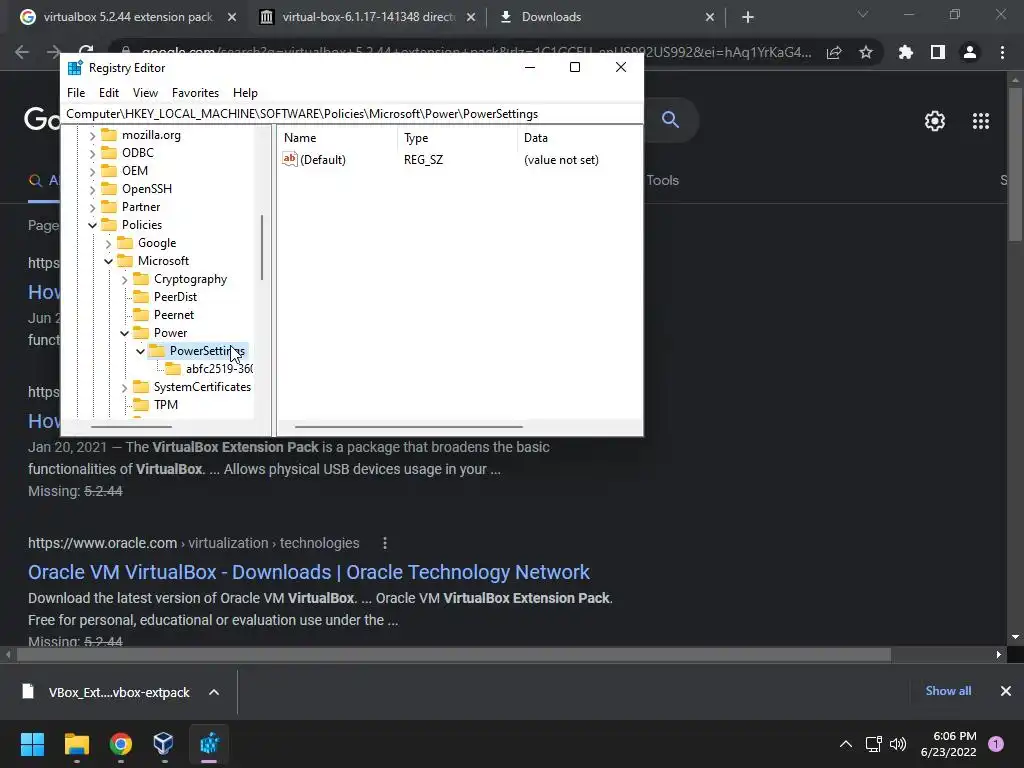Expand Partner key
Screen dimensions: 1024x768
coord(92,207)
